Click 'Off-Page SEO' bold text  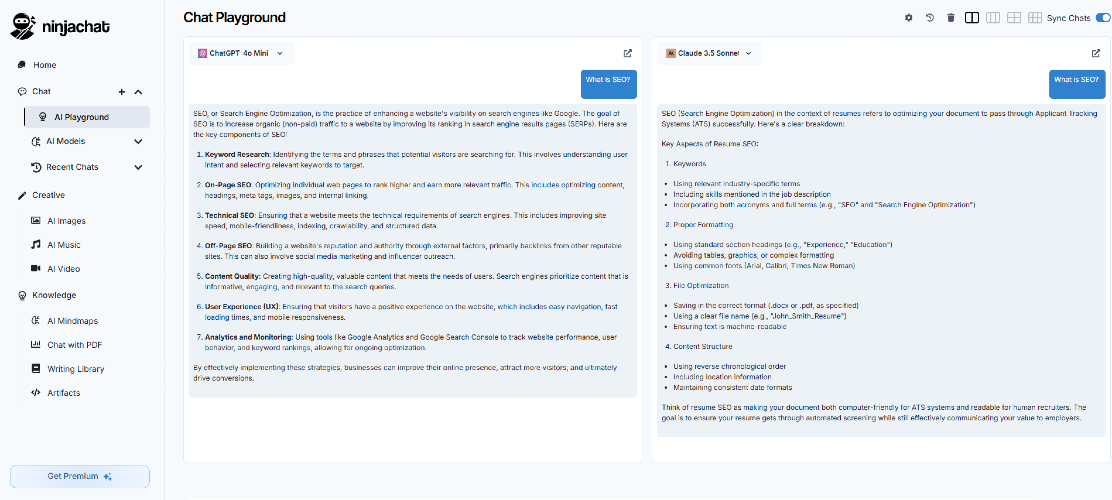click(x=229, y=246)
